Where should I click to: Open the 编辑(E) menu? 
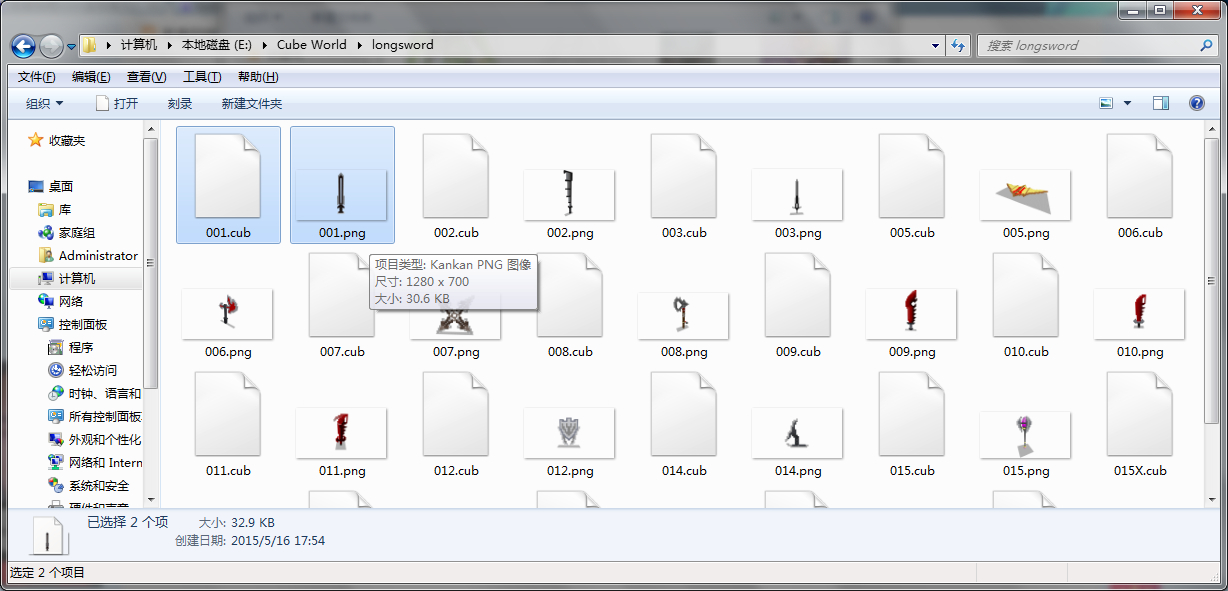click(91, 77)
